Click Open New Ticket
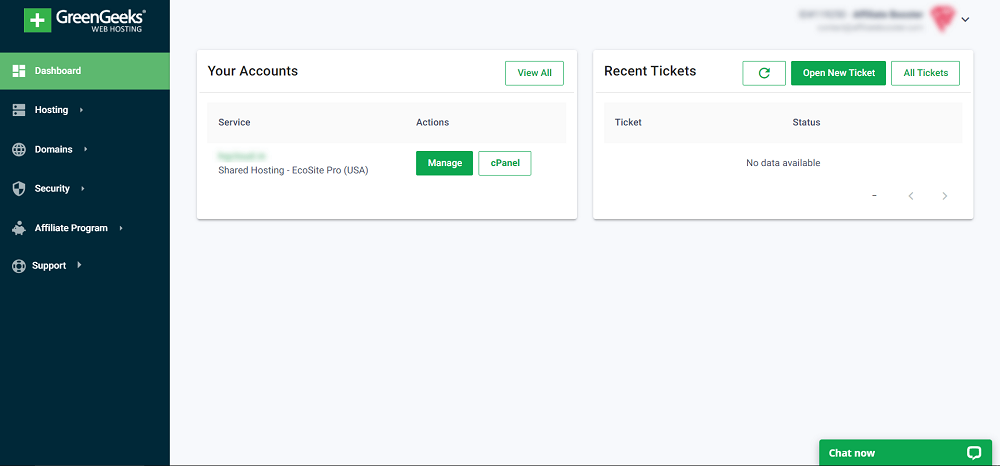The width and height of the screenshot is (1000, 466). (839, 73)
